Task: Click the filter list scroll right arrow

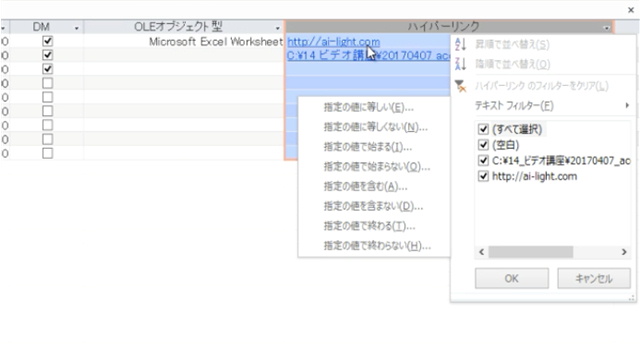Action: point(624,252)
